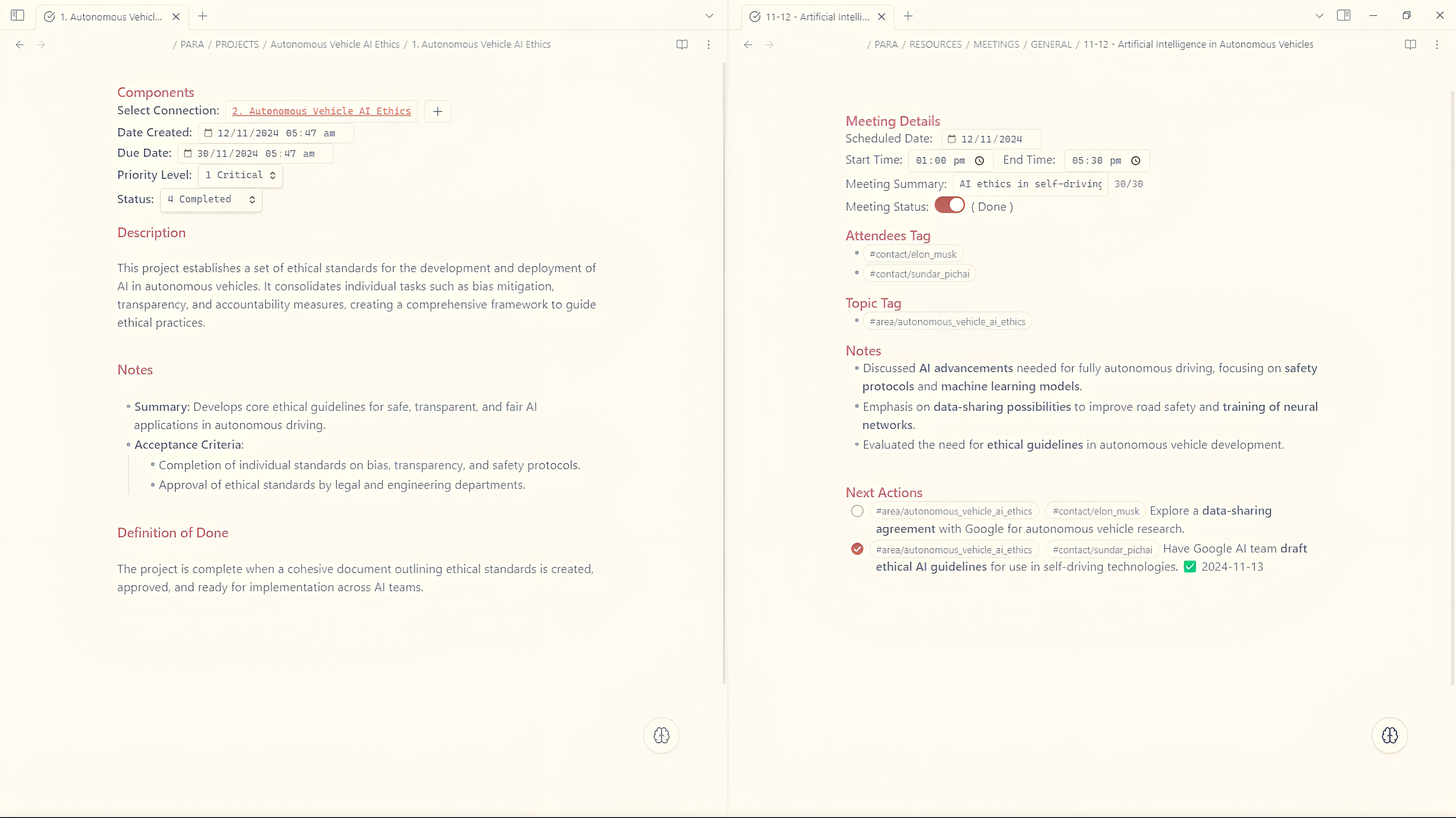Restore the application window
The image size is (1456, 818).
tap(1406, 15)
